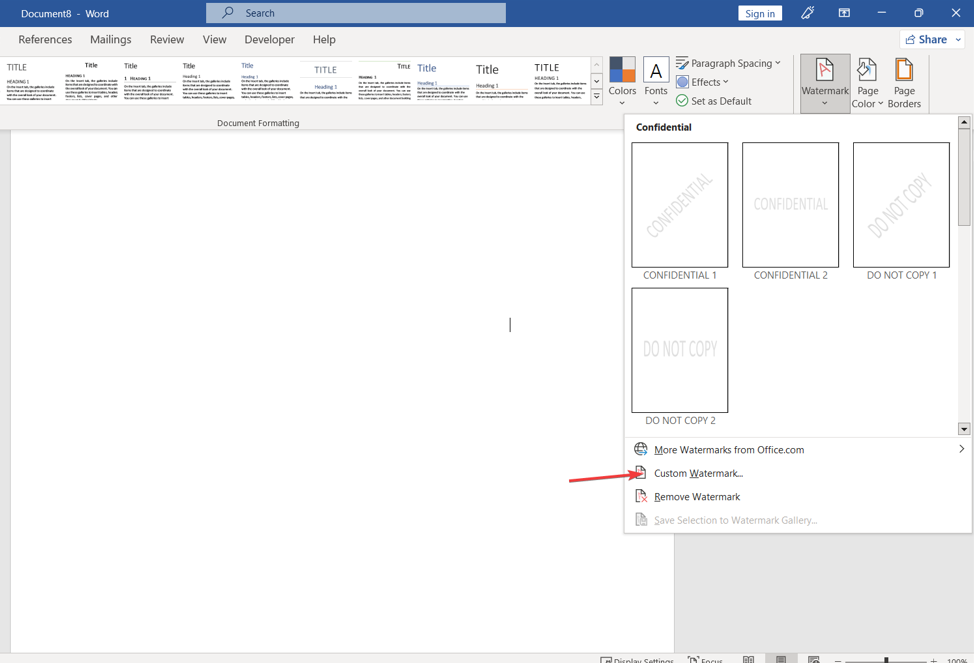Click the Custom Watermark page icon
Viewport: 974px width, 663px height.
point(640,473)
